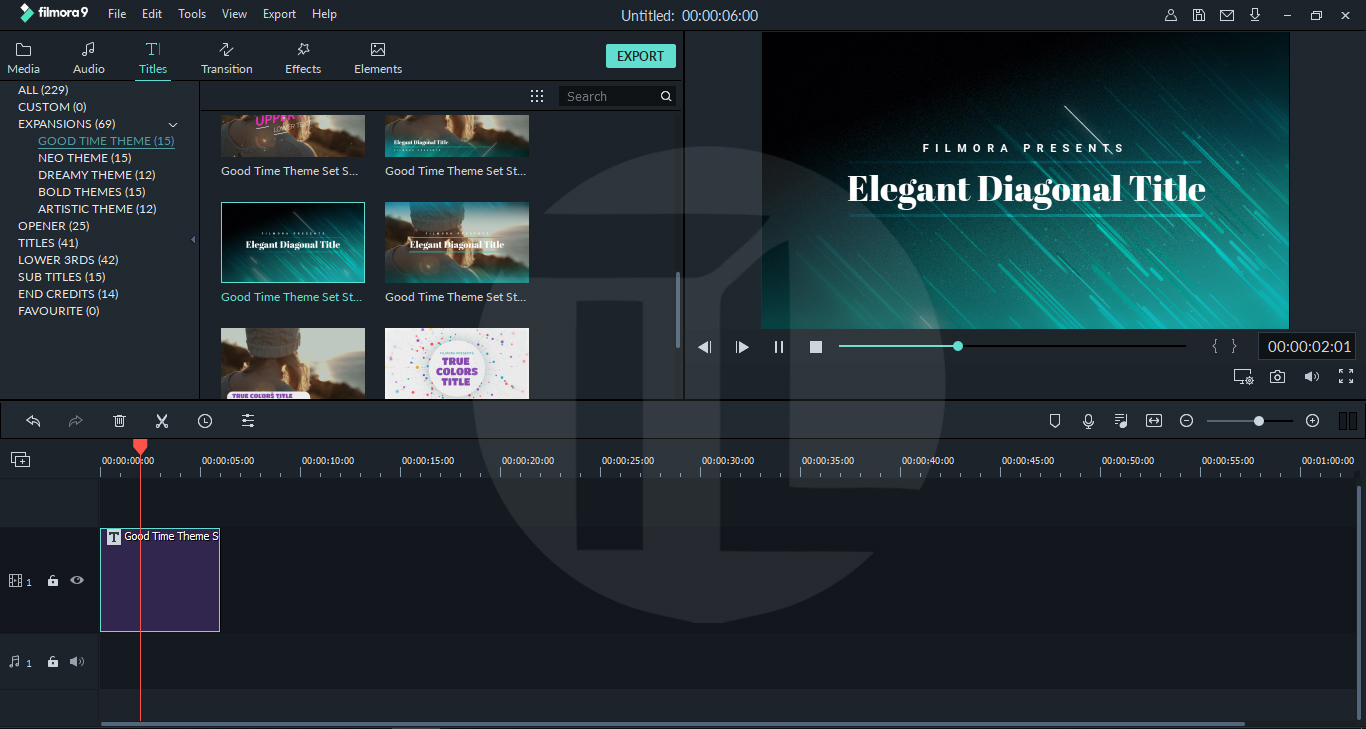Click the timeline horizontal scrollbar
The image size is (1366, 729).
pyautogui.click(x=673, y=724)
